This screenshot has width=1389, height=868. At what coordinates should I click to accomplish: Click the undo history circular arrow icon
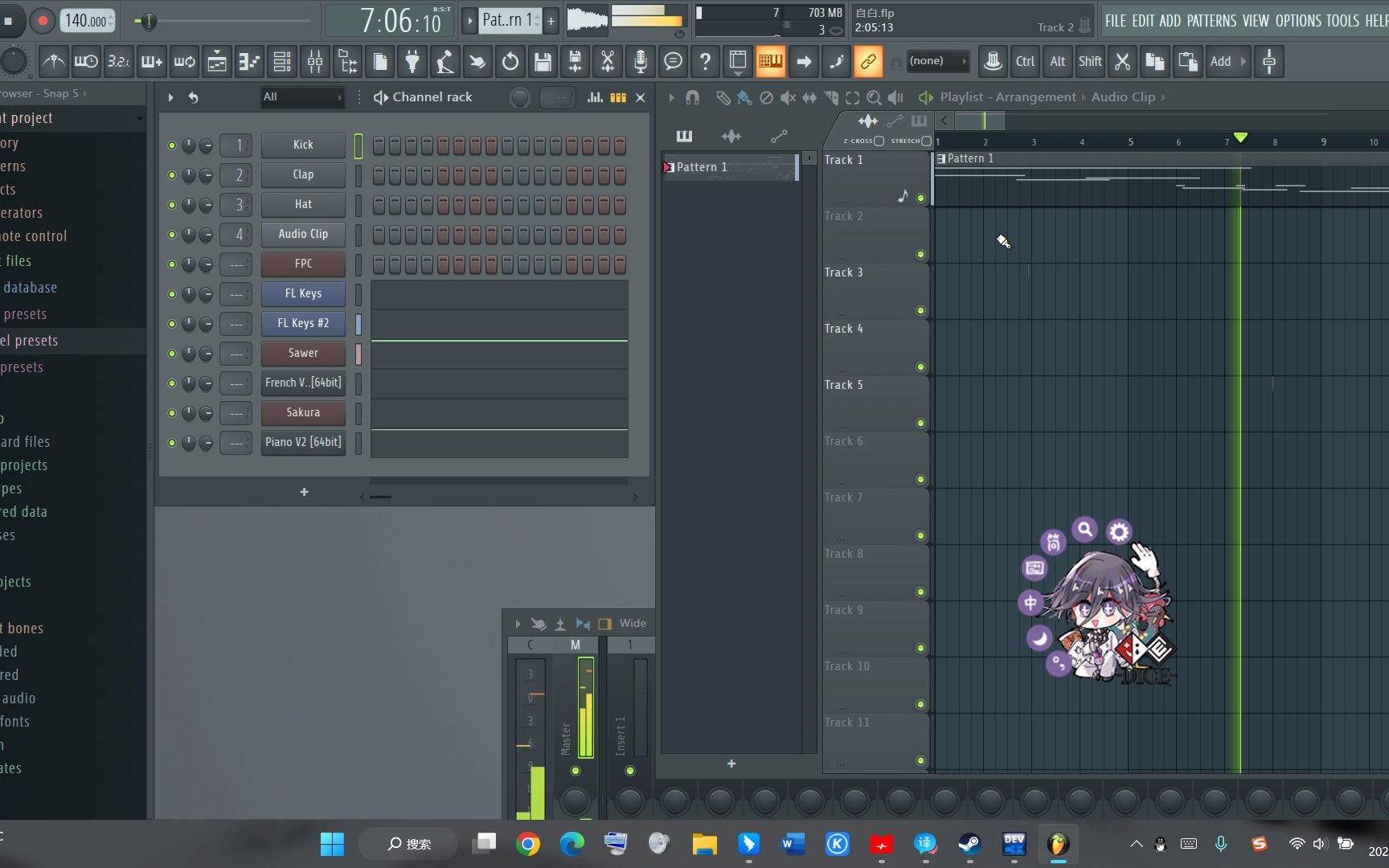point(510,61)
